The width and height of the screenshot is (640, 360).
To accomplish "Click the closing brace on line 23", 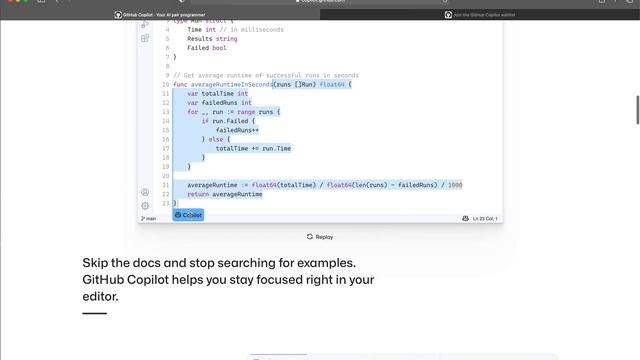I will click(x=175, y=203).
